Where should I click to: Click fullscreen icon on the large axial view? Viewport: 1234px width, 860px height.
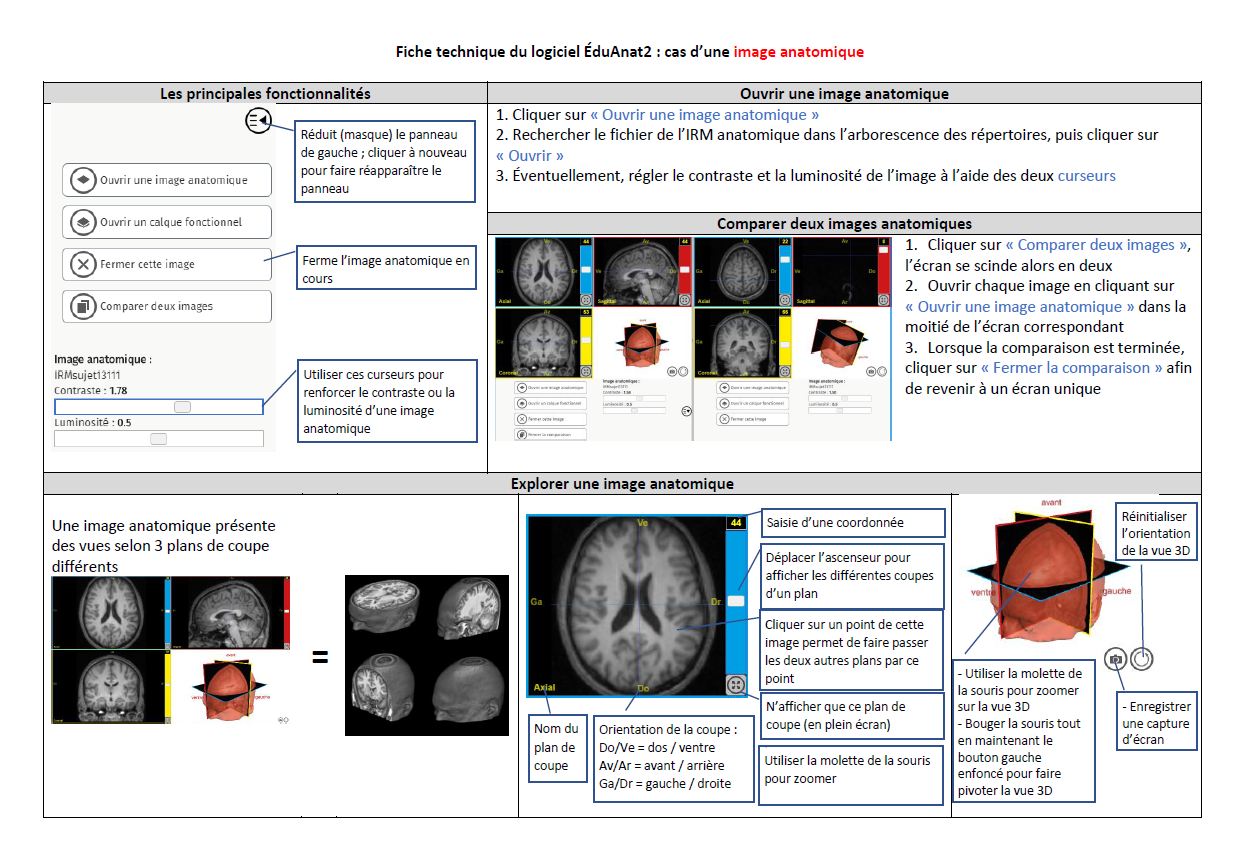(x=735, y=685)
